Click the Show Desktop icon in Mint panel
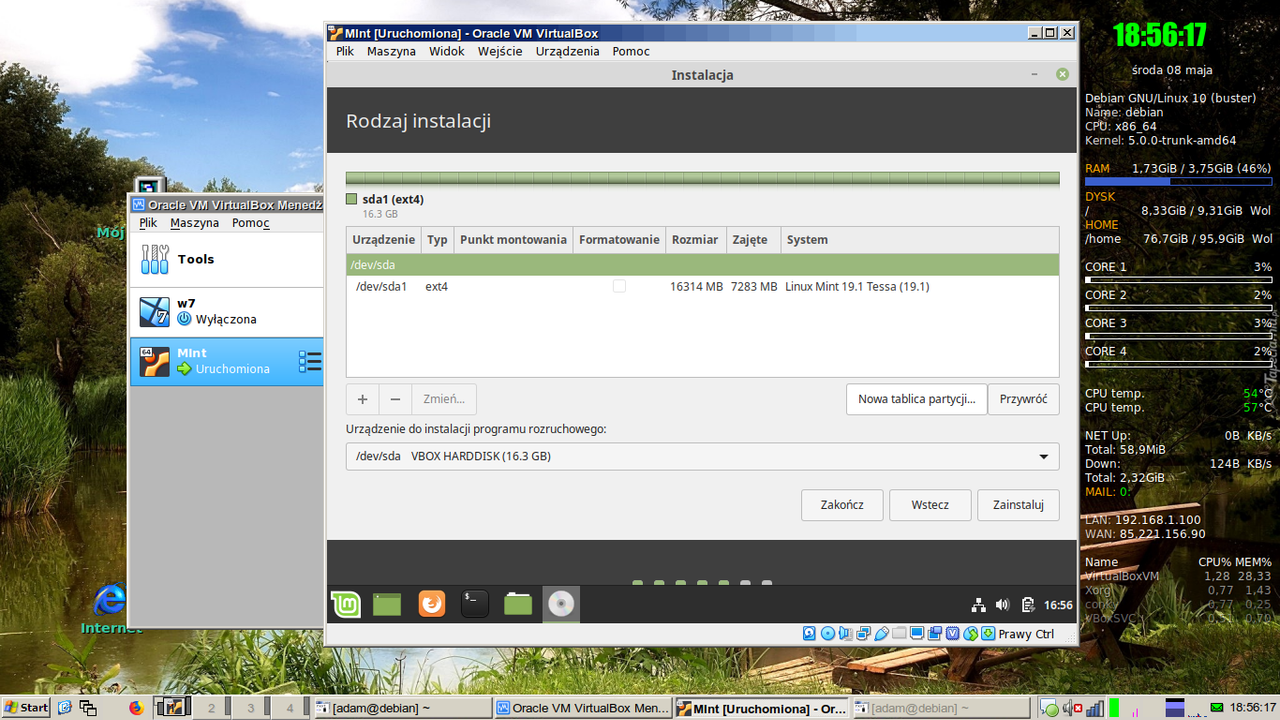The image size is (1280, 720). tap(387, 604)
